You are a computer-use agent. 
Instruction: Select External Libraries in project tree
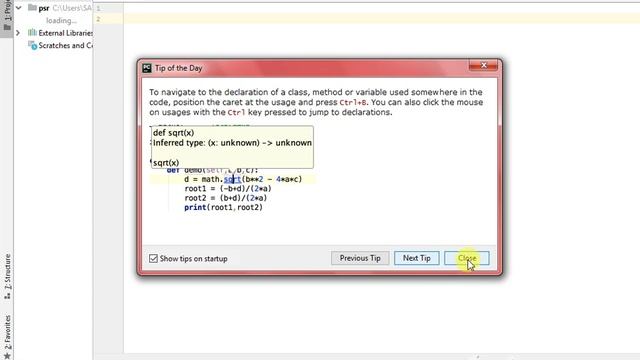point(65,33)
